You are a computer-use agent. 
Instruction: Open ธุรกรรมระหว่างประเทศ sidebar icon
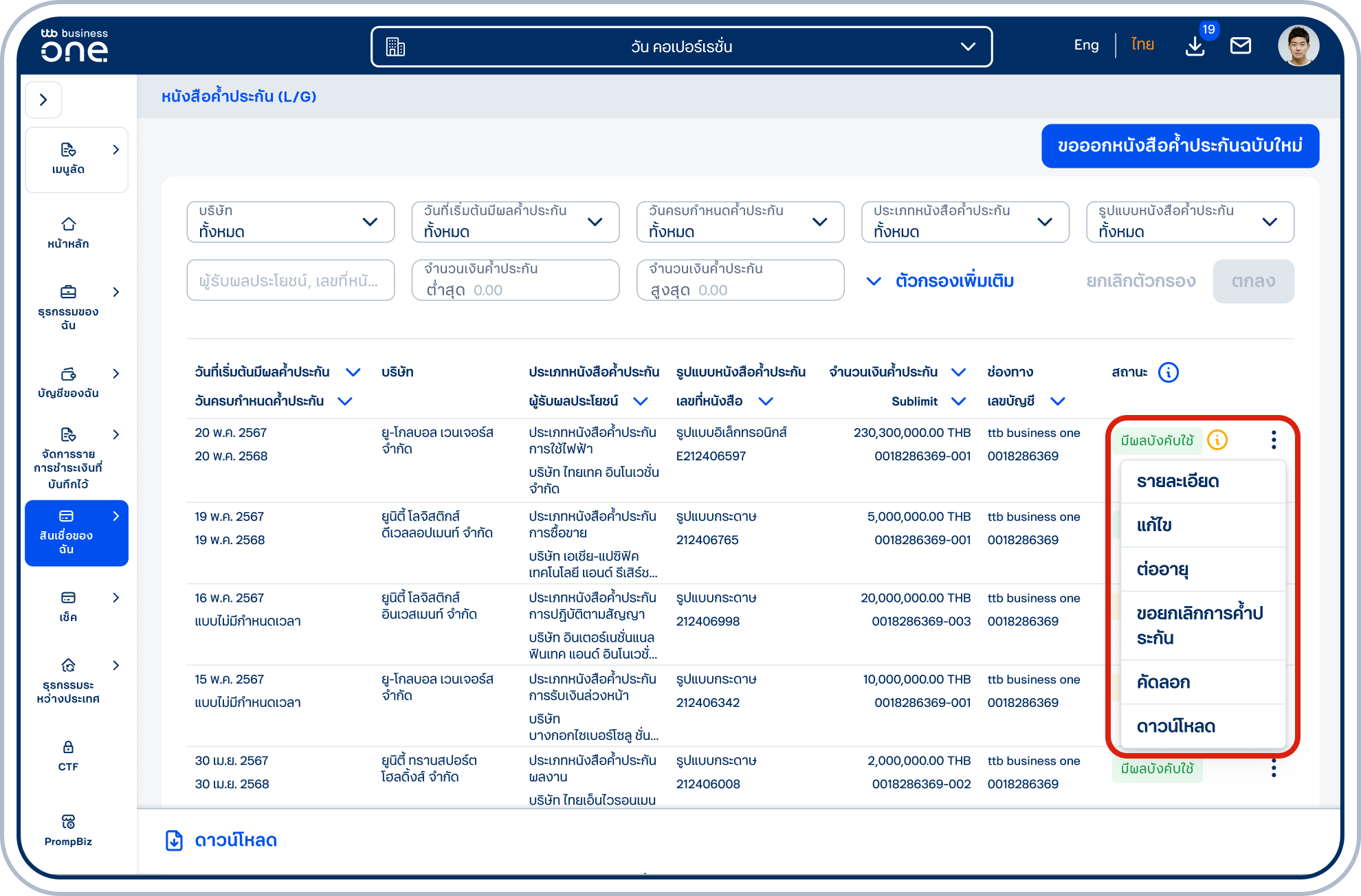(x=68, y=665)
